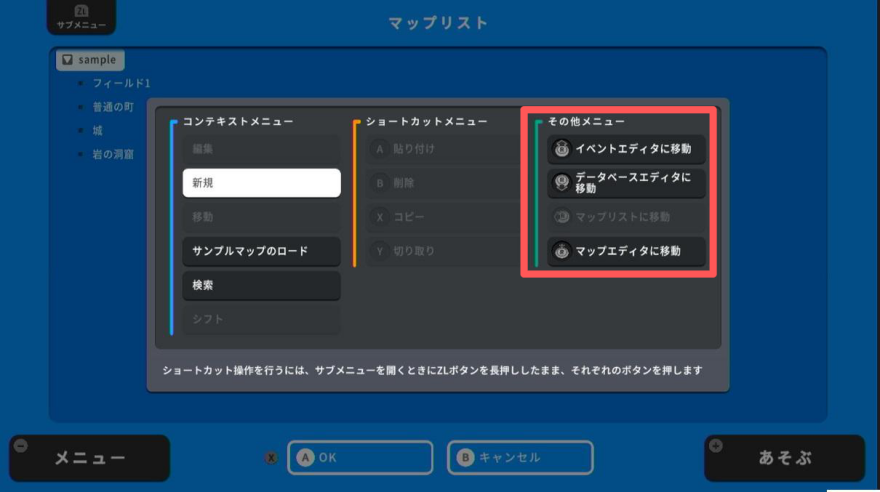The height and width of the screenshot is (492, 880).
Task: Click the X icon left of OK
Action: [x=271, y=458]
